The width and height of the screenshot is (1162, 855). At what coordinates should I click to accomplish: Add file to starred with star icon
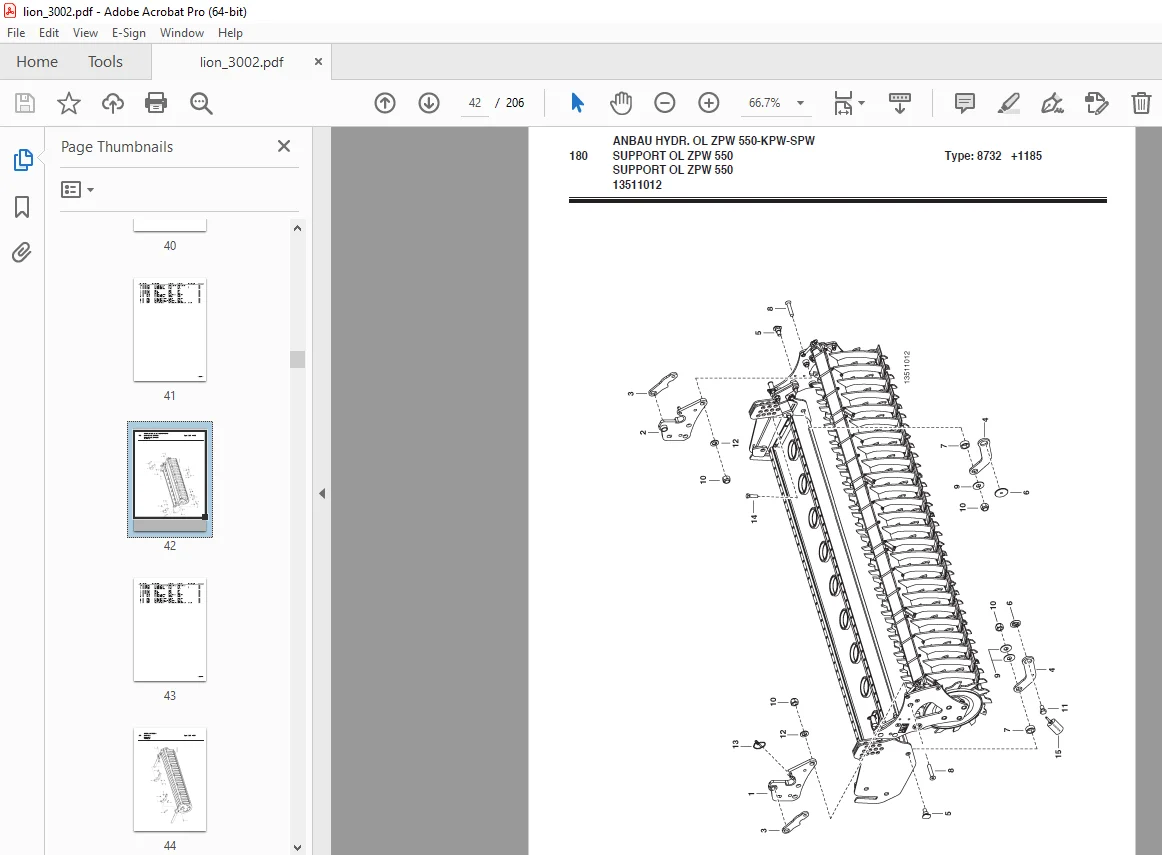pyautogui.click(x=69, y=103)
